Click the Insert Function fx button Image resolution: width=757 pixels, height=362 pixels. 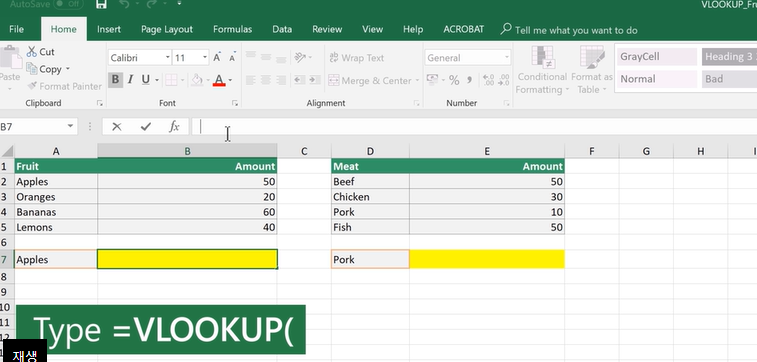click(174, 126)
